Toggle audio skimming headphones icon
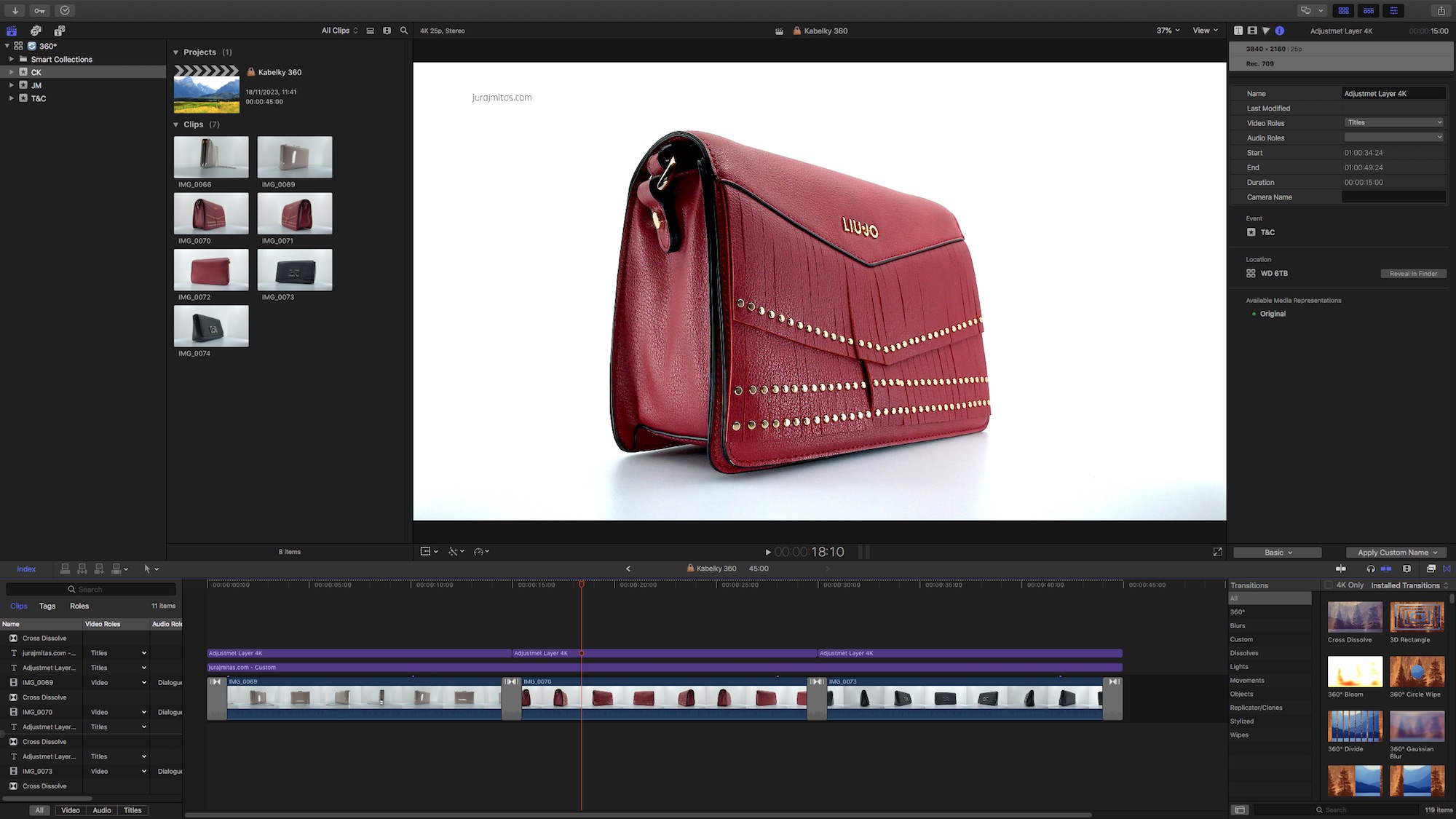This screenshot has width=1456, height=819. click(x=1371, y=569)
